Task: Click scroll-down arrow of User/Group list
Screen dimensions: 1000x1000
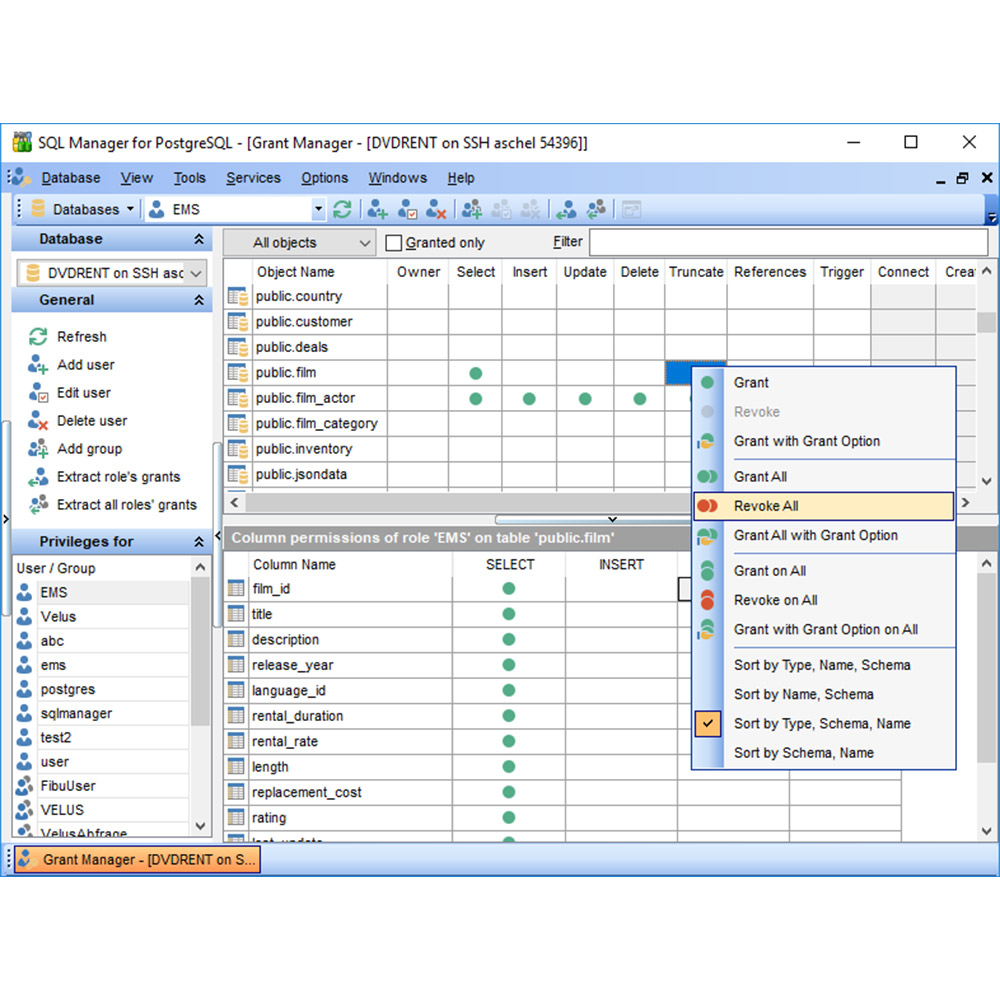Action: (x=200, y=826)
